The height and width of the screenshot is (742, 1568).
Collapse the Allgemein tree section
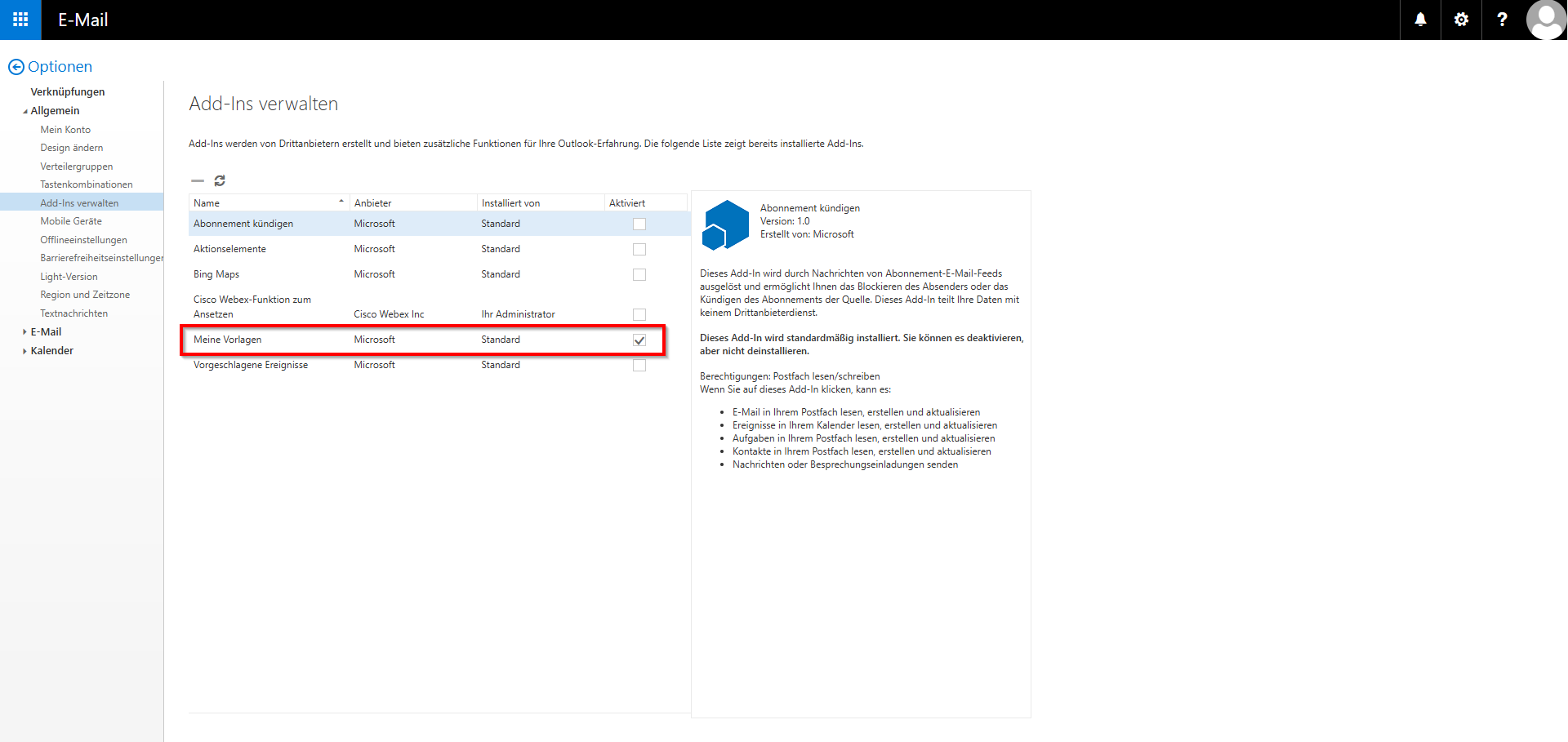25,112
